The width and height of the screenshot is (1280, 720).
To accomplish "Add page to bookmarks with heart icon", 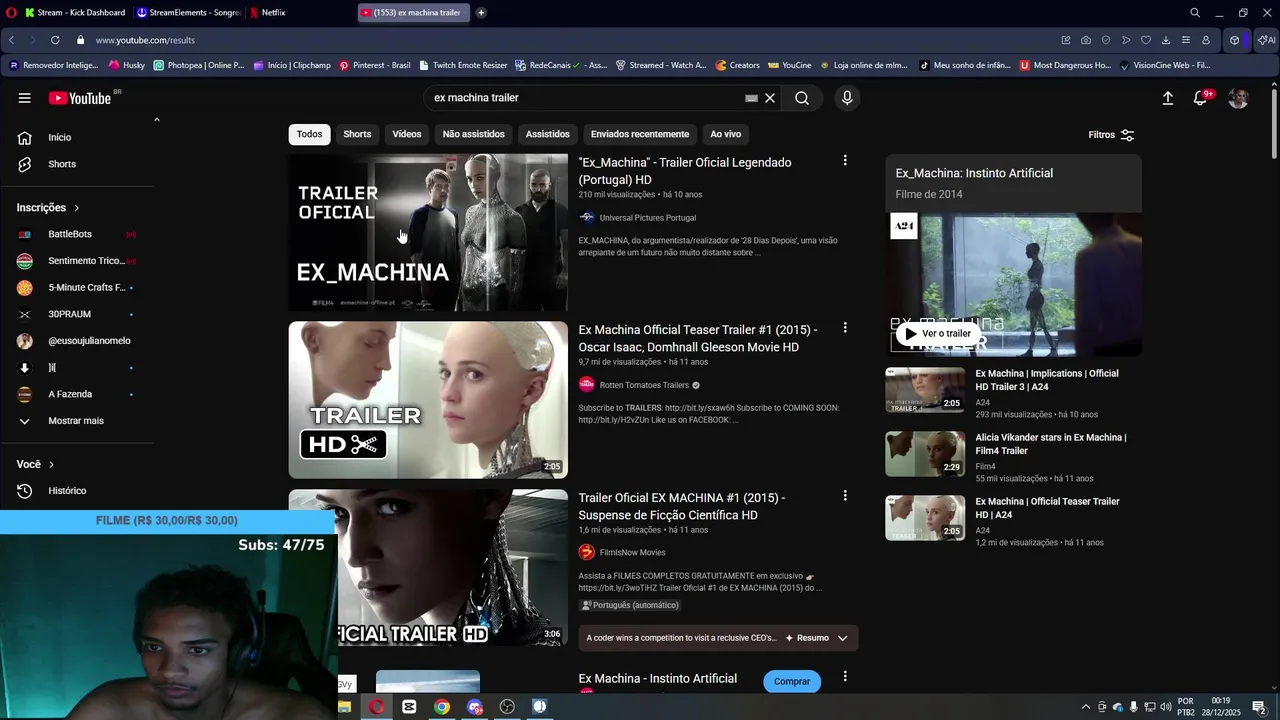I will [x=1146, y=40].
